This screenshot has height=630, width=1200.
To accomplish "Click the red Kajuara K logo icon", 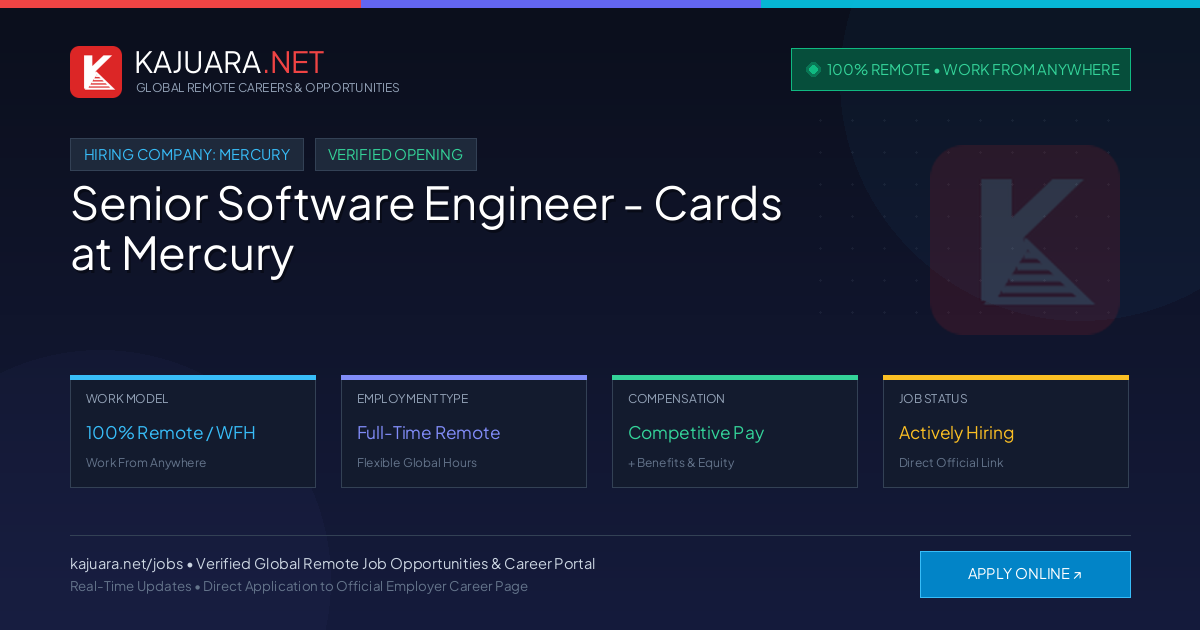I will 96,72.
